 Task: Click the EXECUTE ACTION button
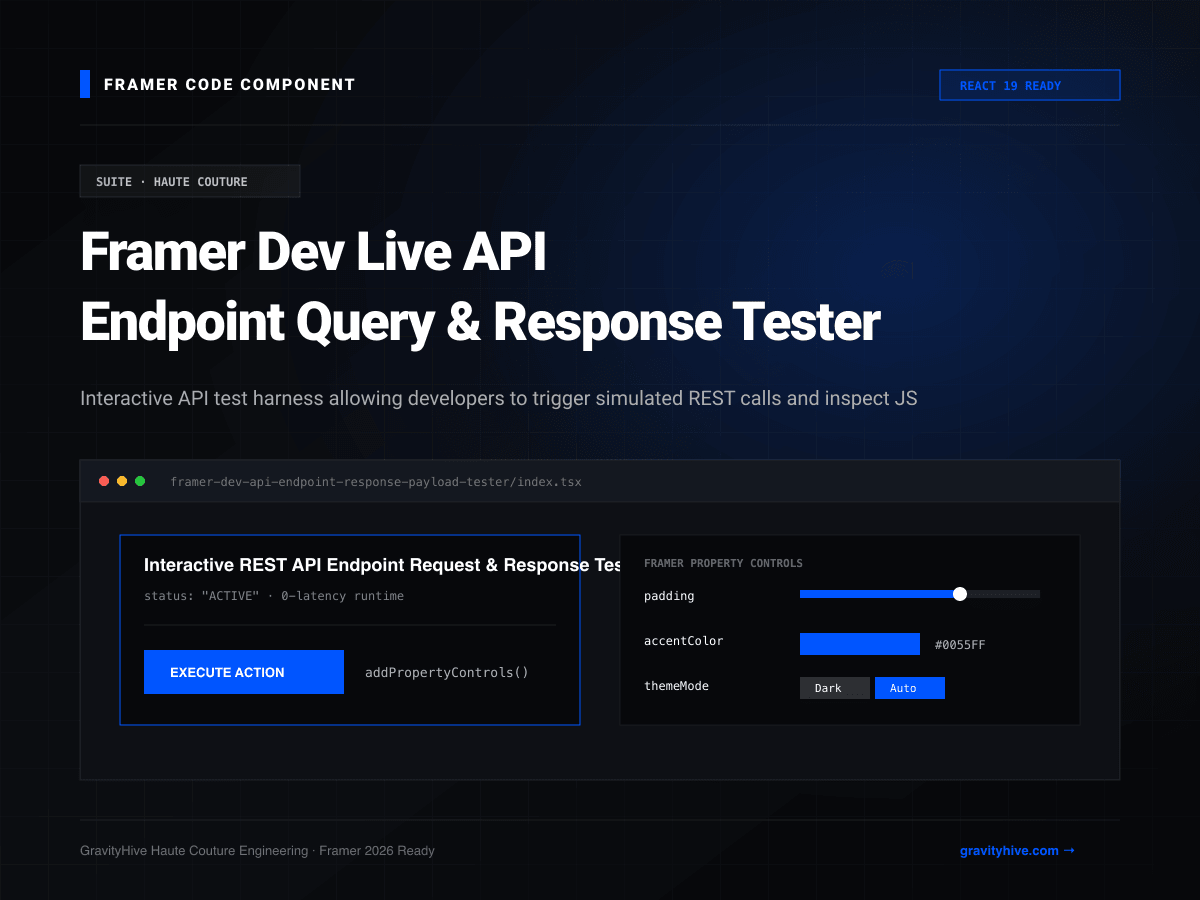coord(244,672)
